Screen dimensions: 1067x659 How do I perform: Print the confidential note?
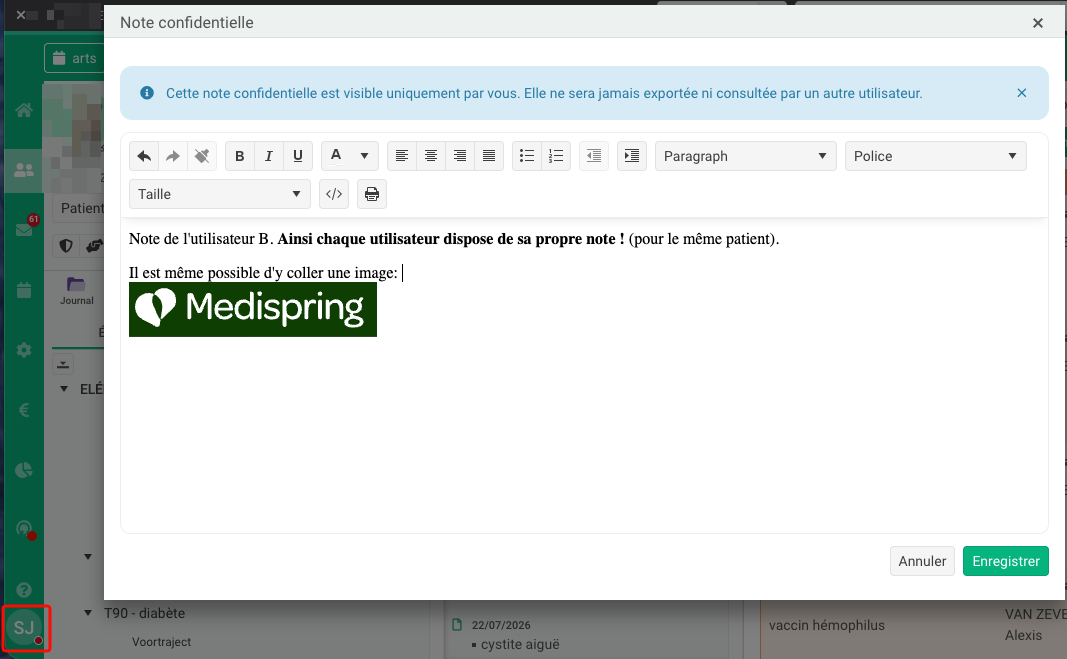click(372, 194)
